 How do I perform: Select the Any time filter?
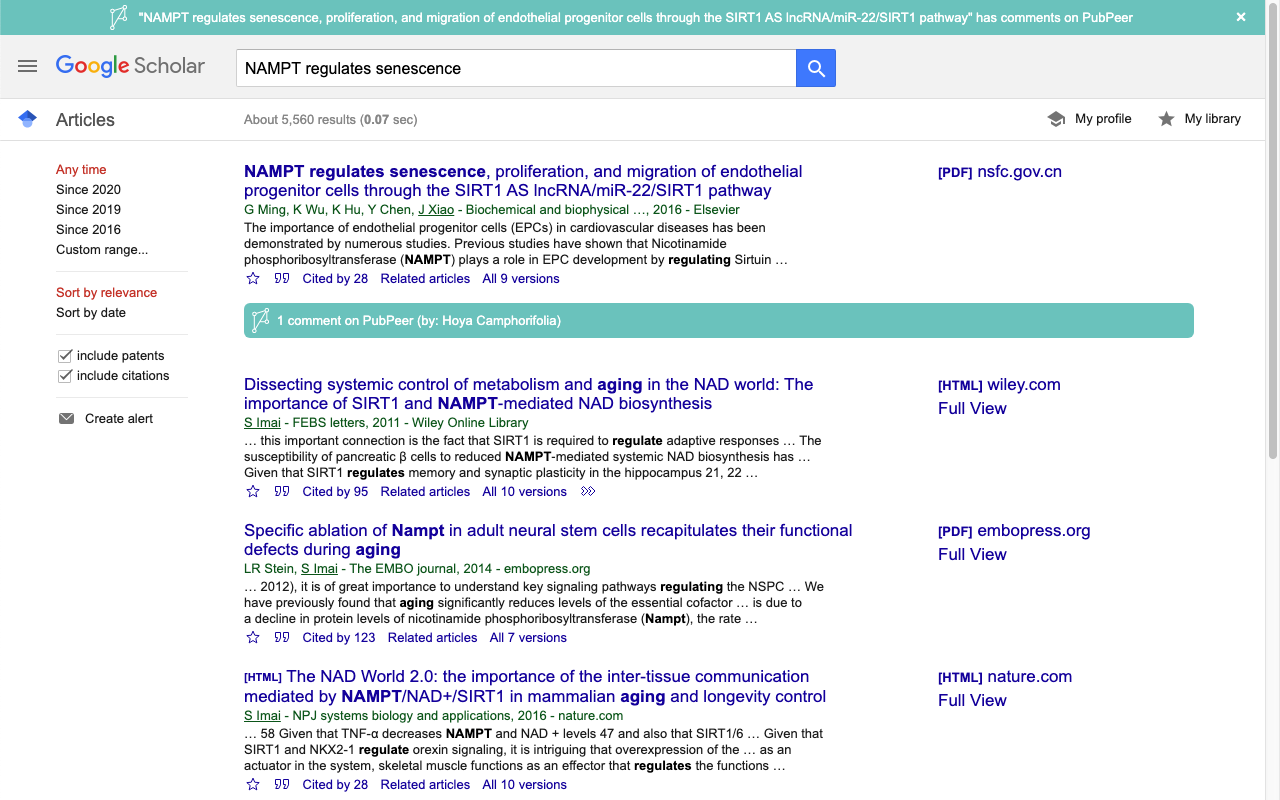tap(81, 170)
